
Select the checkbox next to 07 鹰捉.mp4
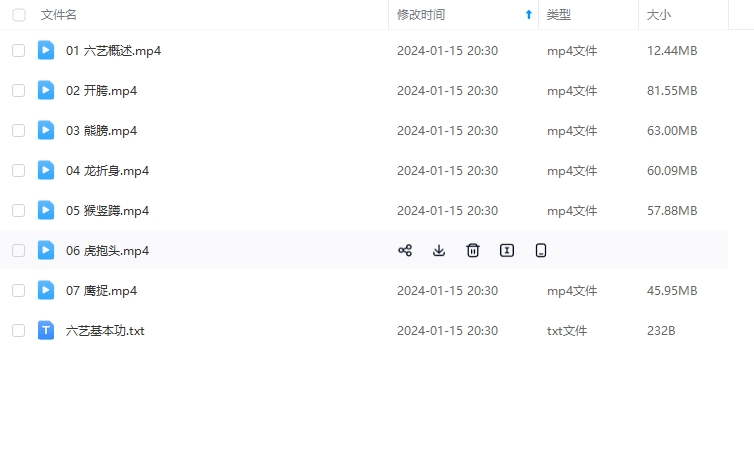(18, 290)
